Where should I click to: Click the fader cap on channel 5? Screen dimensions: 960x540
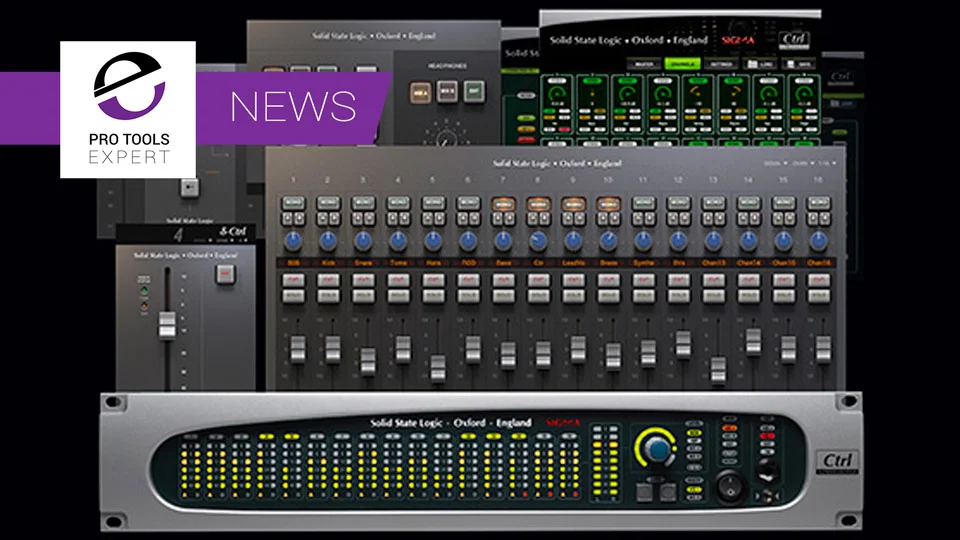pos(438,369)
